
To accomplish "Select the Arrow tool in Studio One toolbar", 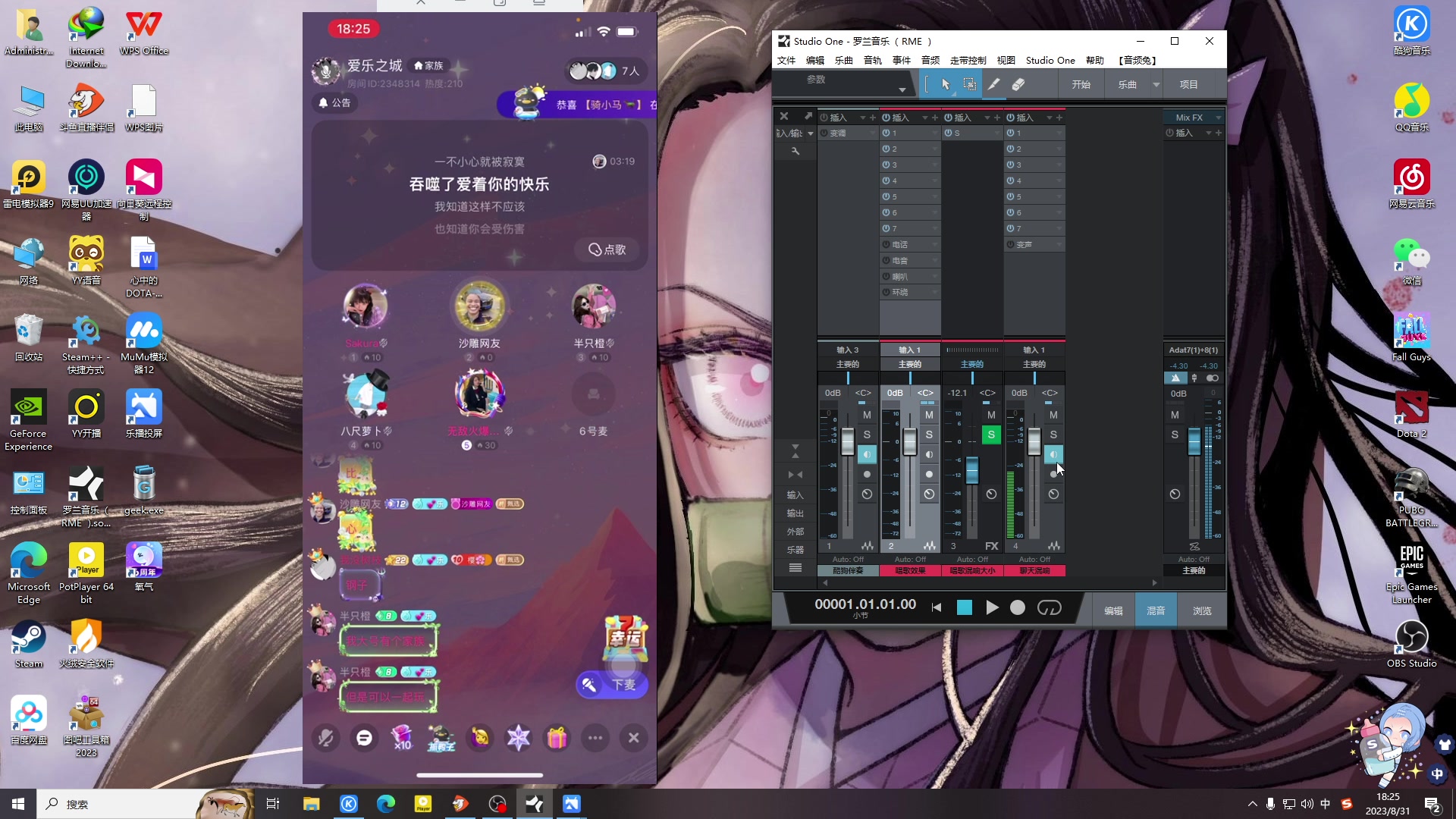I will tap(946, 84).
